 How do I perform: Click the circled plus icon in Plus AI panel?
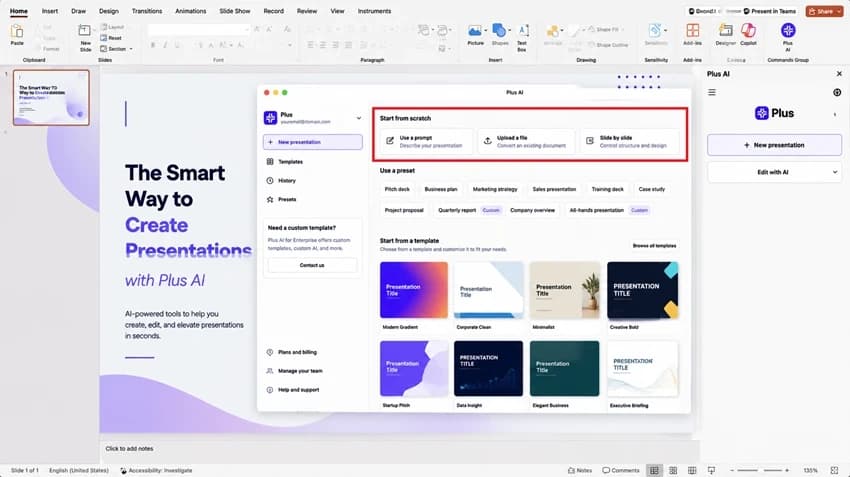[837, 92]
